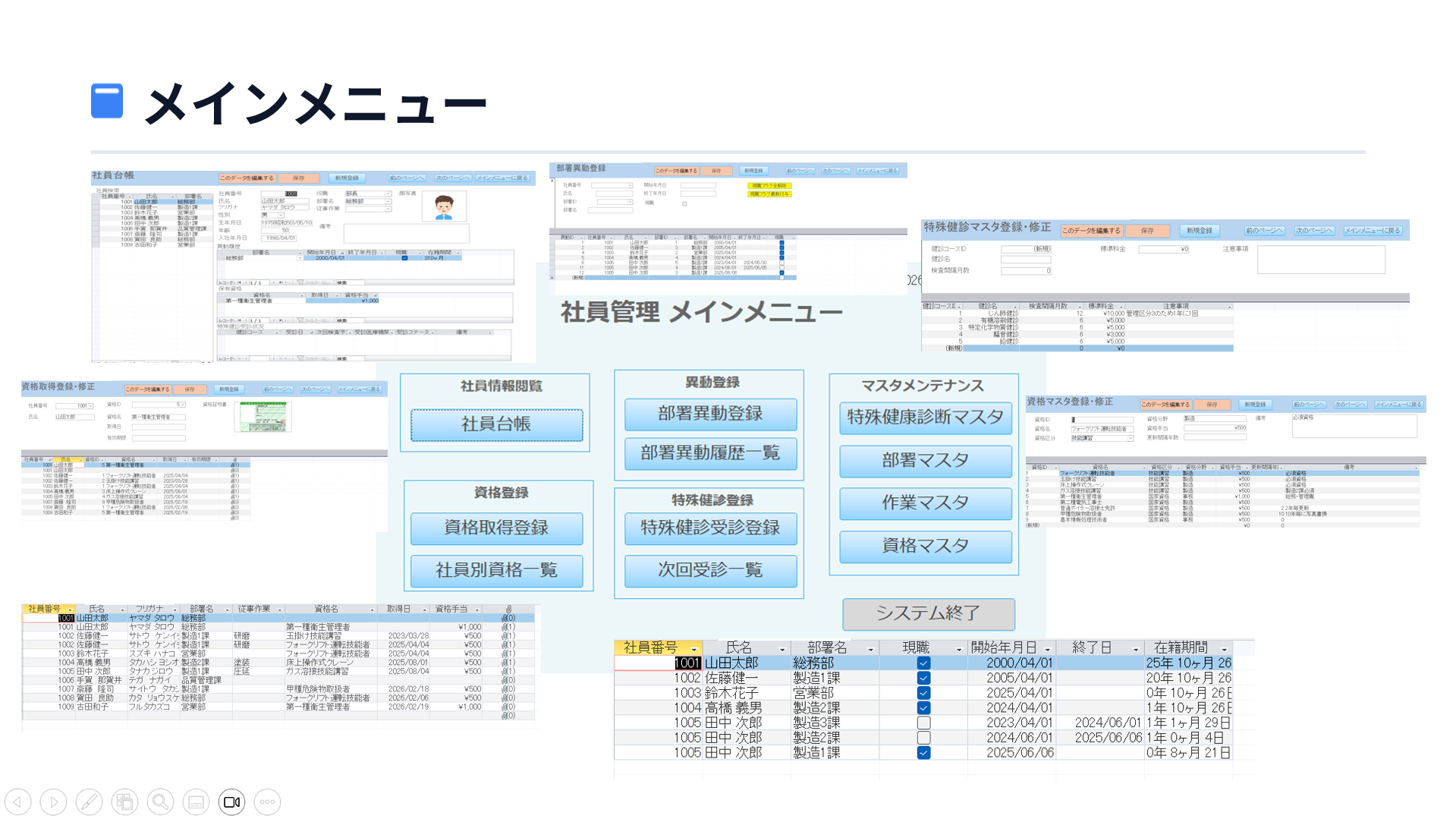This screenshot has width=1456, height=819.
Task: Expand the 在籍期間 column header dropdown
Action: [1224, 649]
